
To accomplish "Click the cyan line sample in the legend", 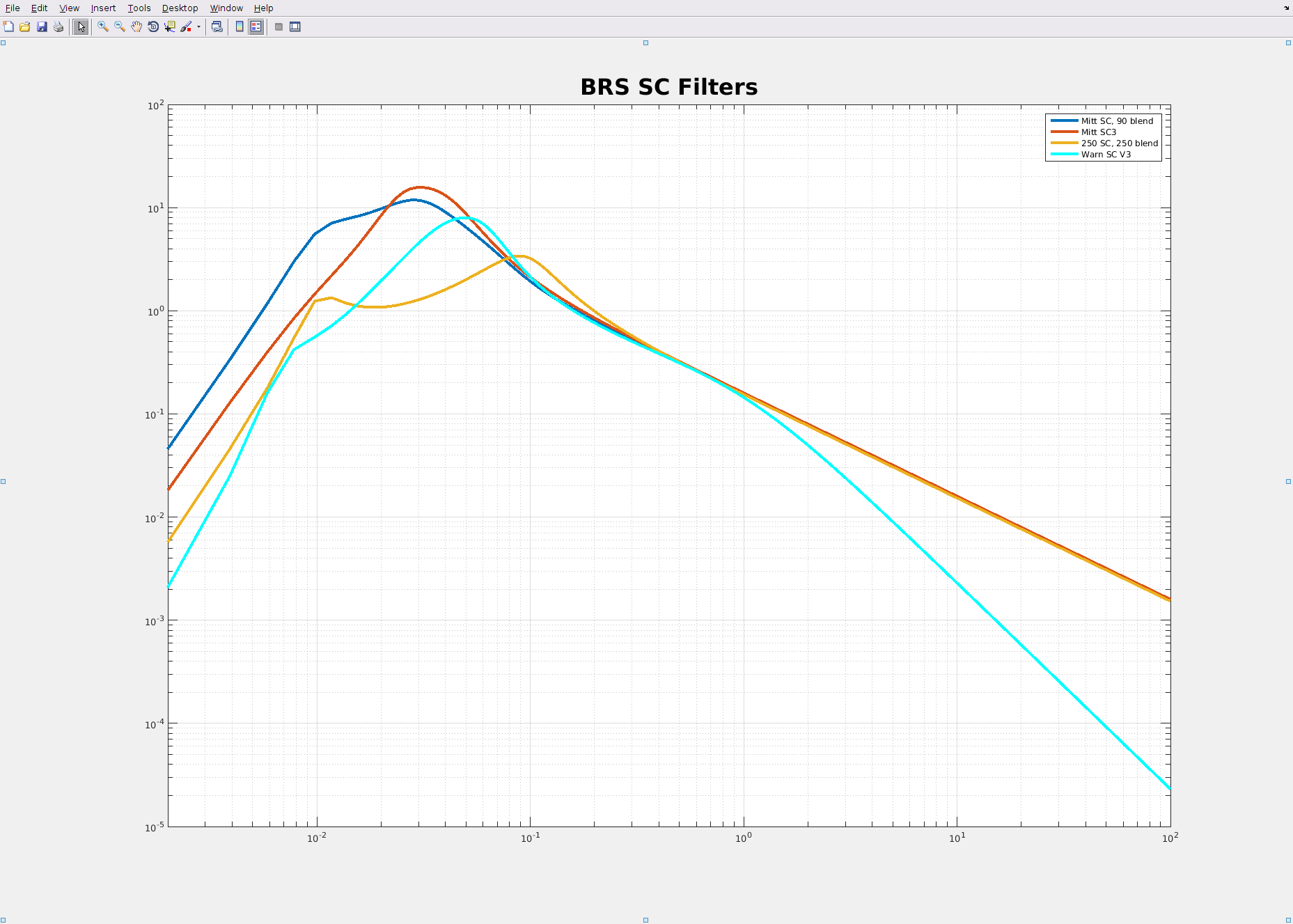I will (x=1064, y=154).
